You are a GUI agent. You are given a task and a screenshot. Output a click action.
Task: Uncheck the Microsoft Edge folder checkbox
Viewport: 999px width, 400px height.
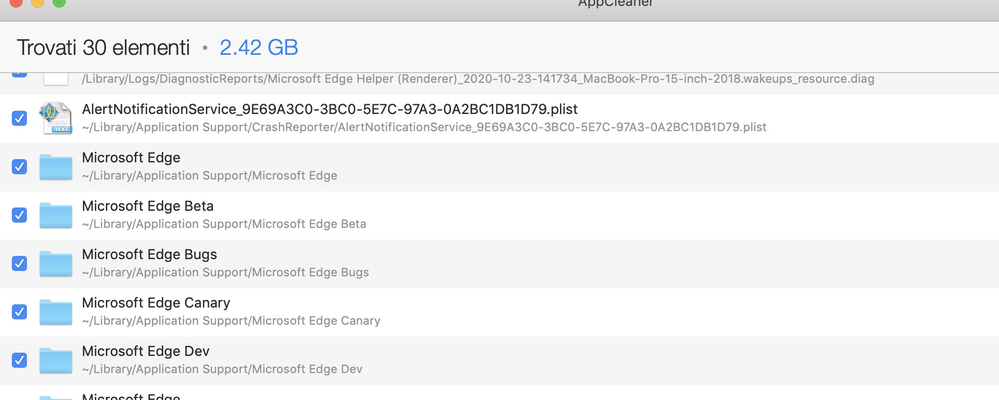20,167
